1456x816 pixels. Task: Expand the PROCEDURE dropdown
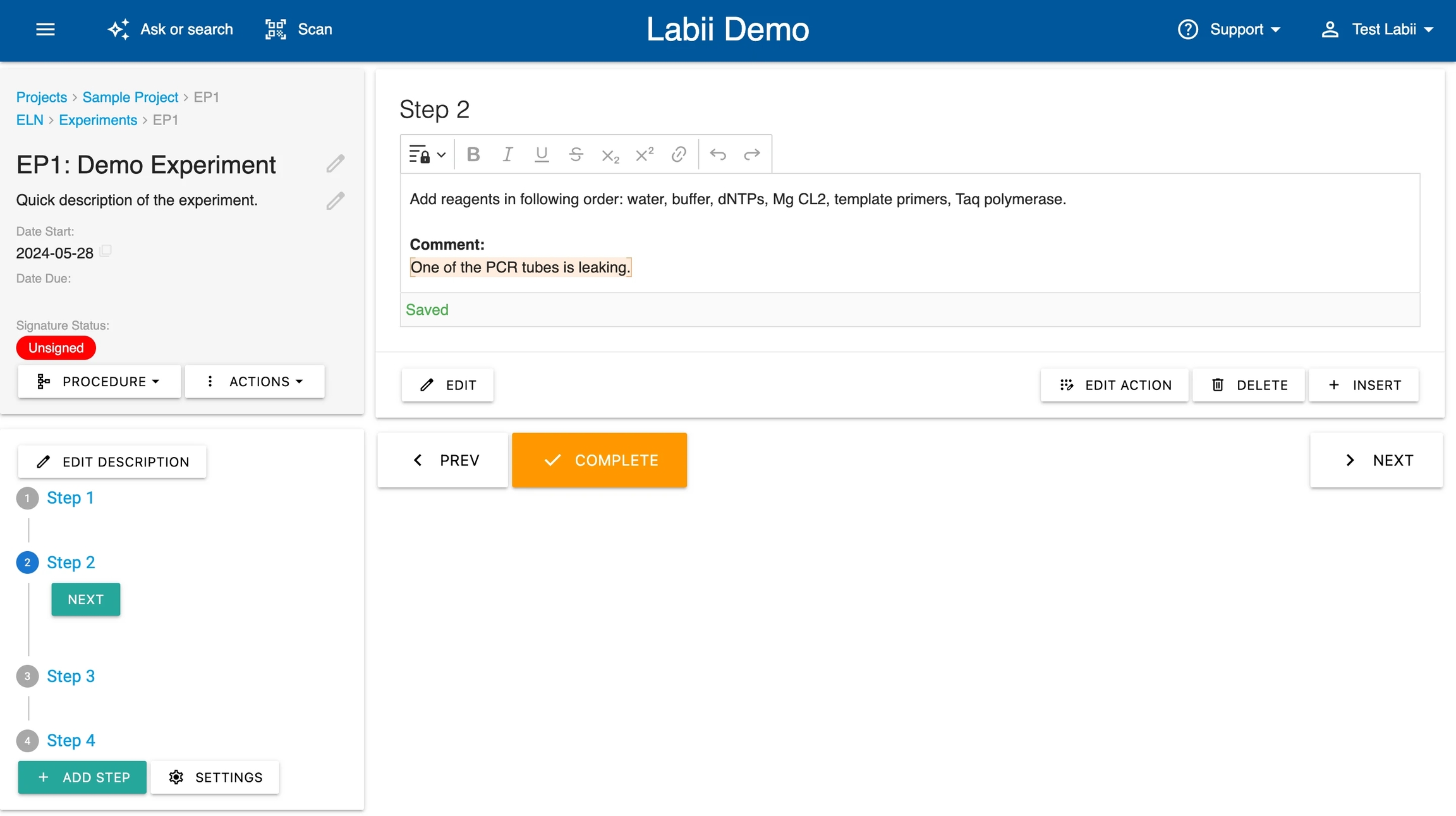(x=99, y=382)
